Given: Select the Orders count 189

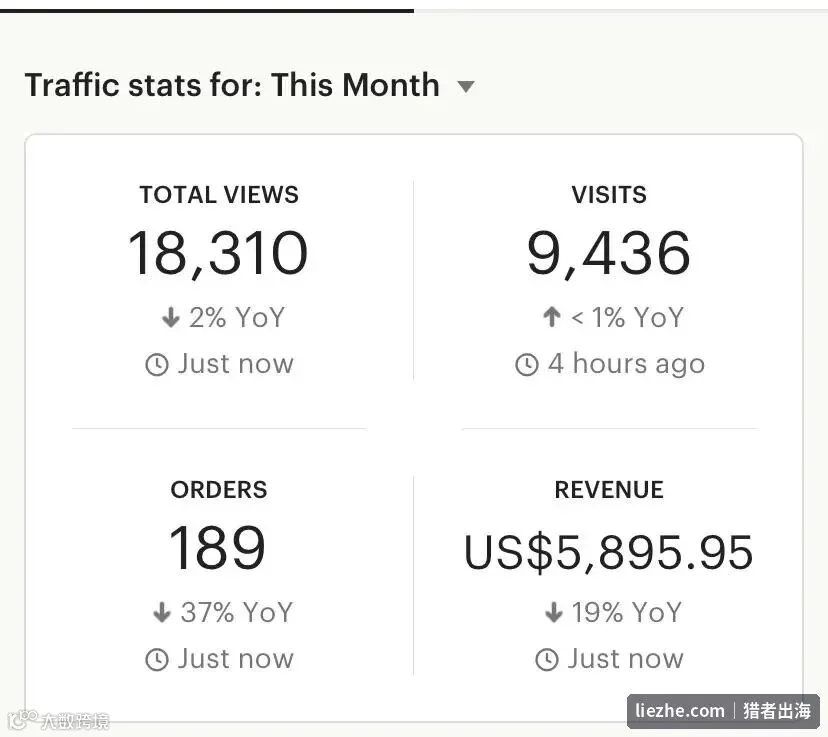Looking at the screenshot, I should 217,548.
